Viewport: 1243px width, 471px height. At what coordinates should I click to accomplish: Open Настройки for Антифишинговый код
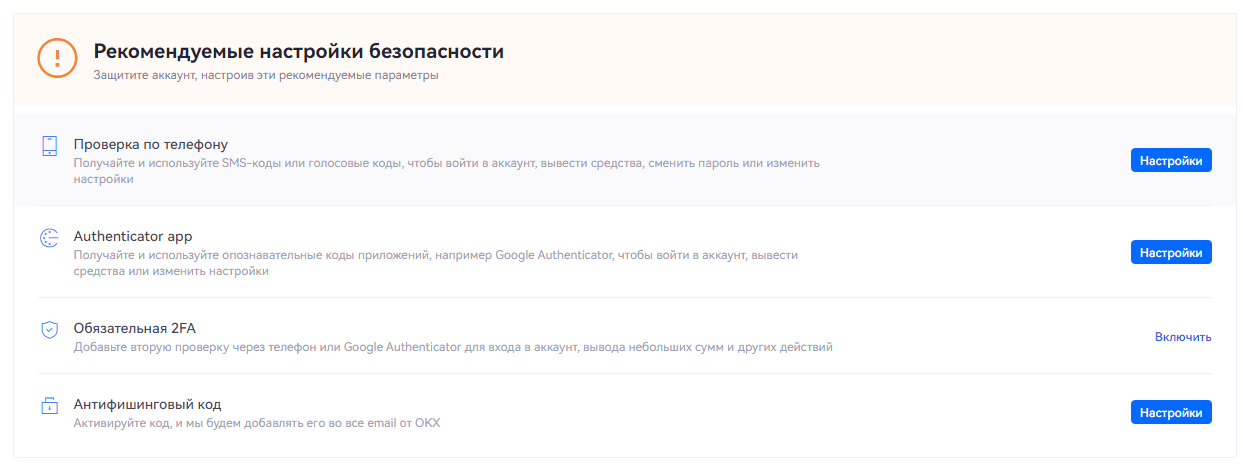1171,412
